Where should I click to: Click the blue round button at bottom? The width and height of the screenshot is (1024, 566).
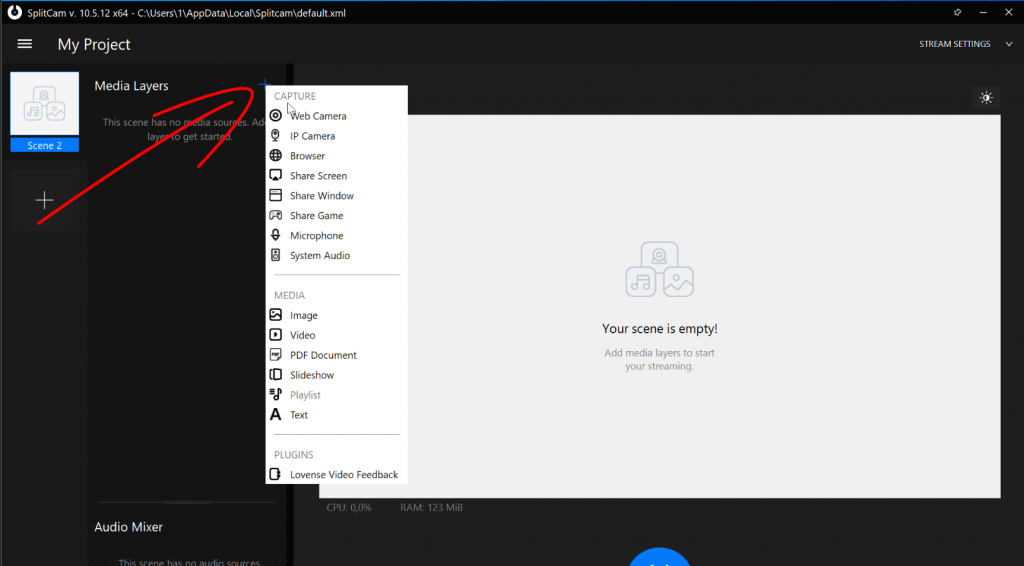pos(660,557)
